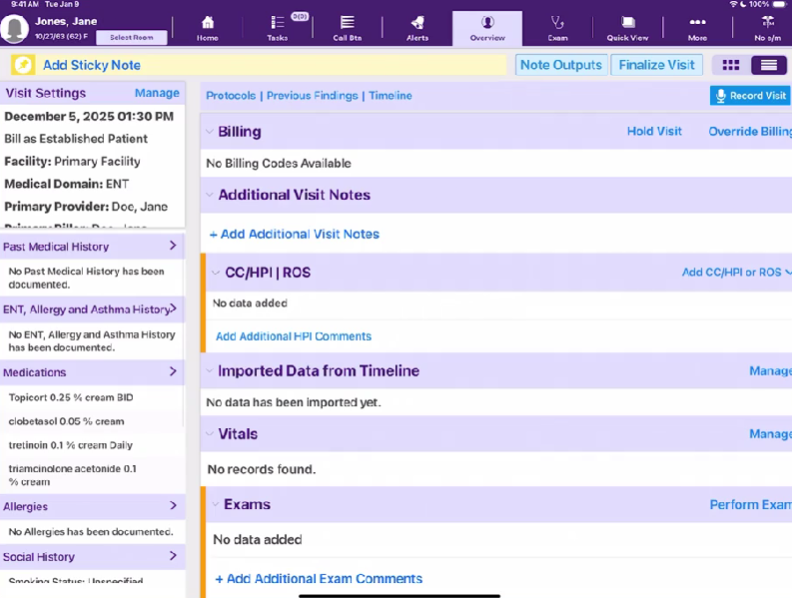Viewport: 792px width, 598px height.
Task: Collapse Additional Visit Notes section chevron
Action: pyautogui.click(x=210, y=195)
